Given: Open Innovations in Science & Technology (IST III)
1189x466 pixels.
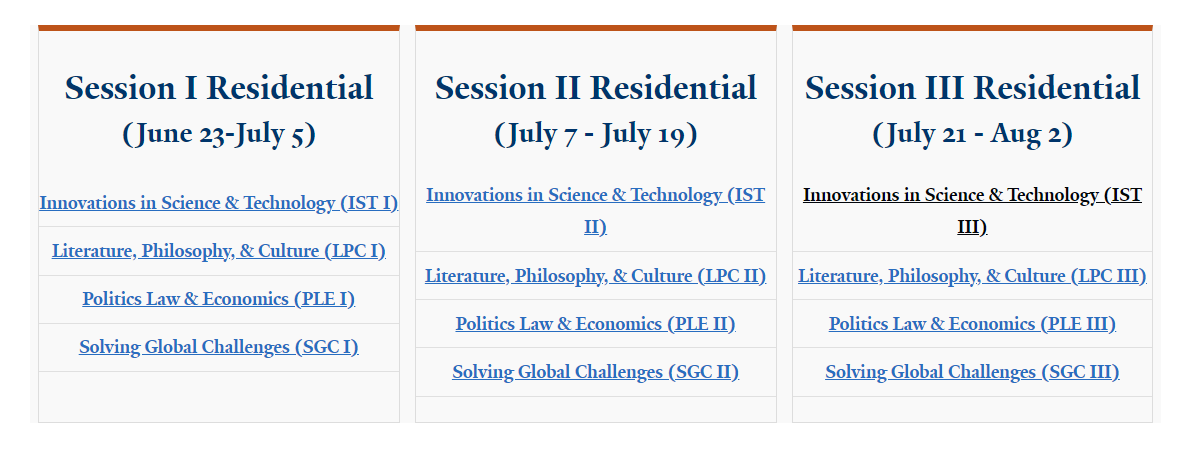Looking at the screenshot, I should point(972,211).
